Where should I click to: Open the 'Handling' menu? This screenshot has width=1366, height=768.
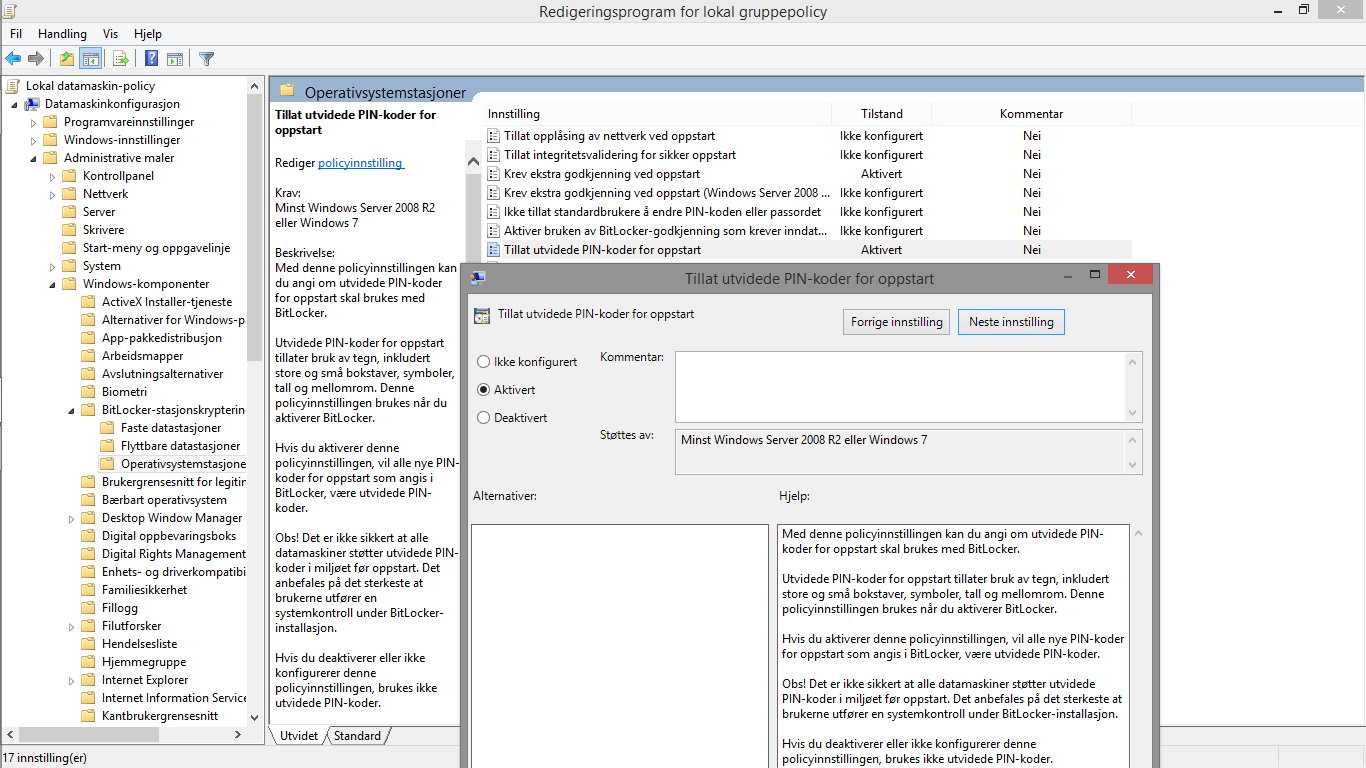tap(62, 34)
